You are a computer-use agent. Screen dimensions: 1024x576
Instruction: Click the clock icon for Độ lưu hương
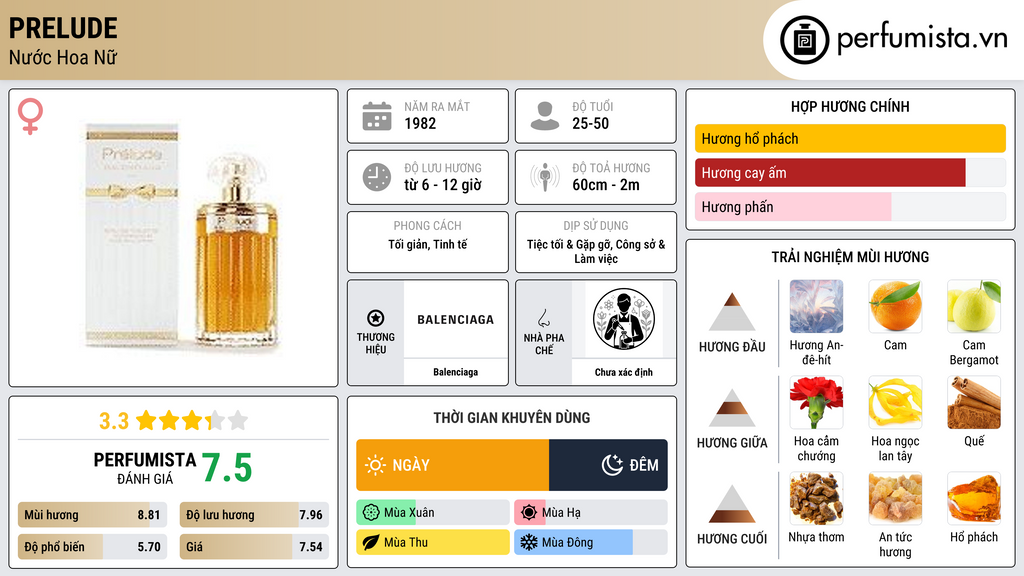click(x=377, y=177)
